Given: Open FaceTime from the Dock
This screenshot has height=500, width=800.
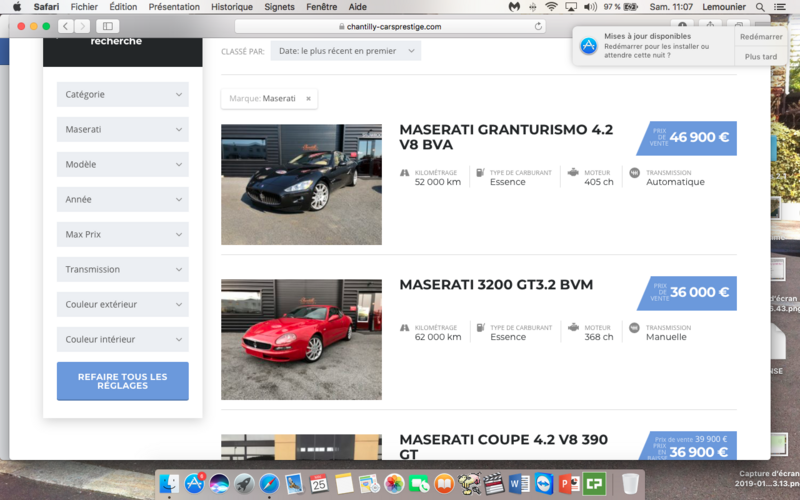Looking at the screenshot, I should pyautogui.click(x=419, y=484).
